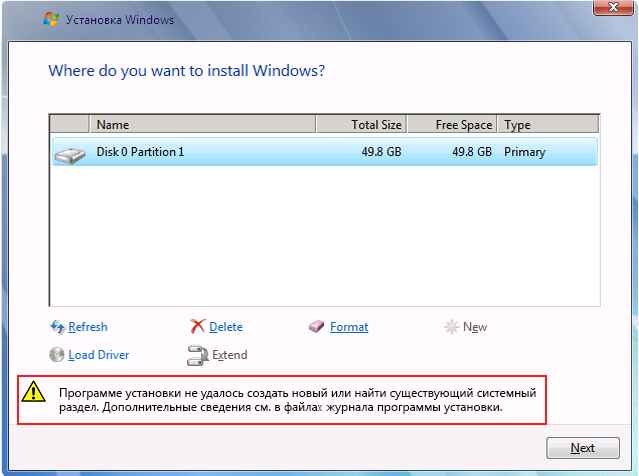Click the disc Load Driver icon

[x=57, y=355]
